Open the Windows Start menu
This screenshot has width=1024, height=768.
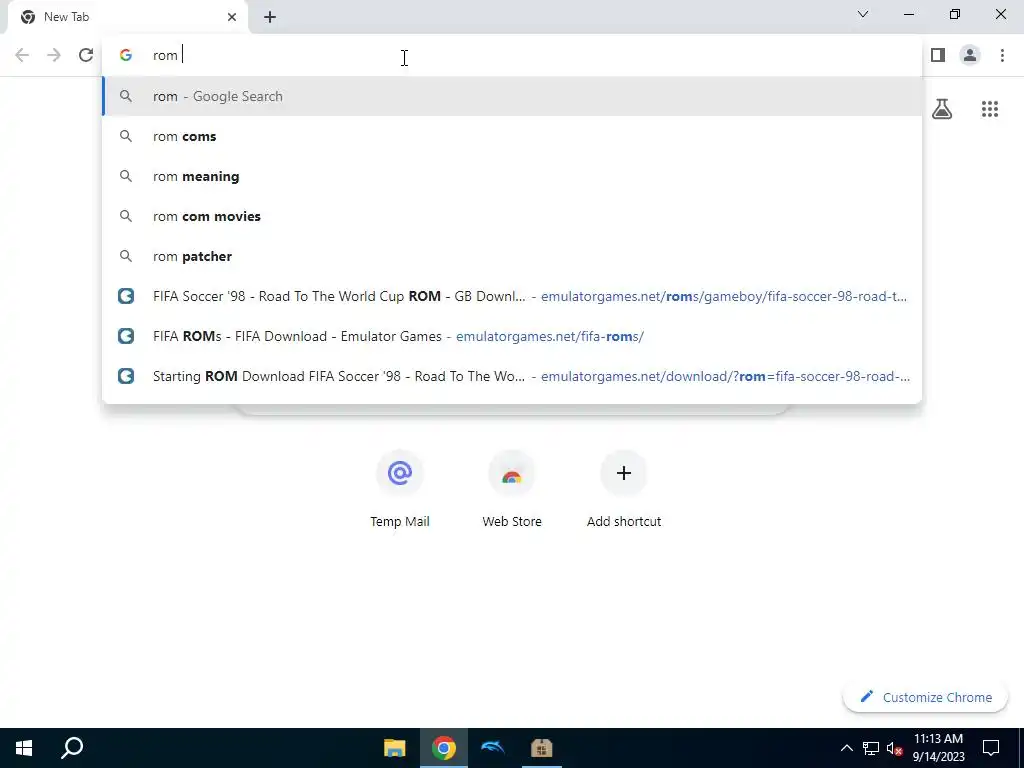[24, 748]
